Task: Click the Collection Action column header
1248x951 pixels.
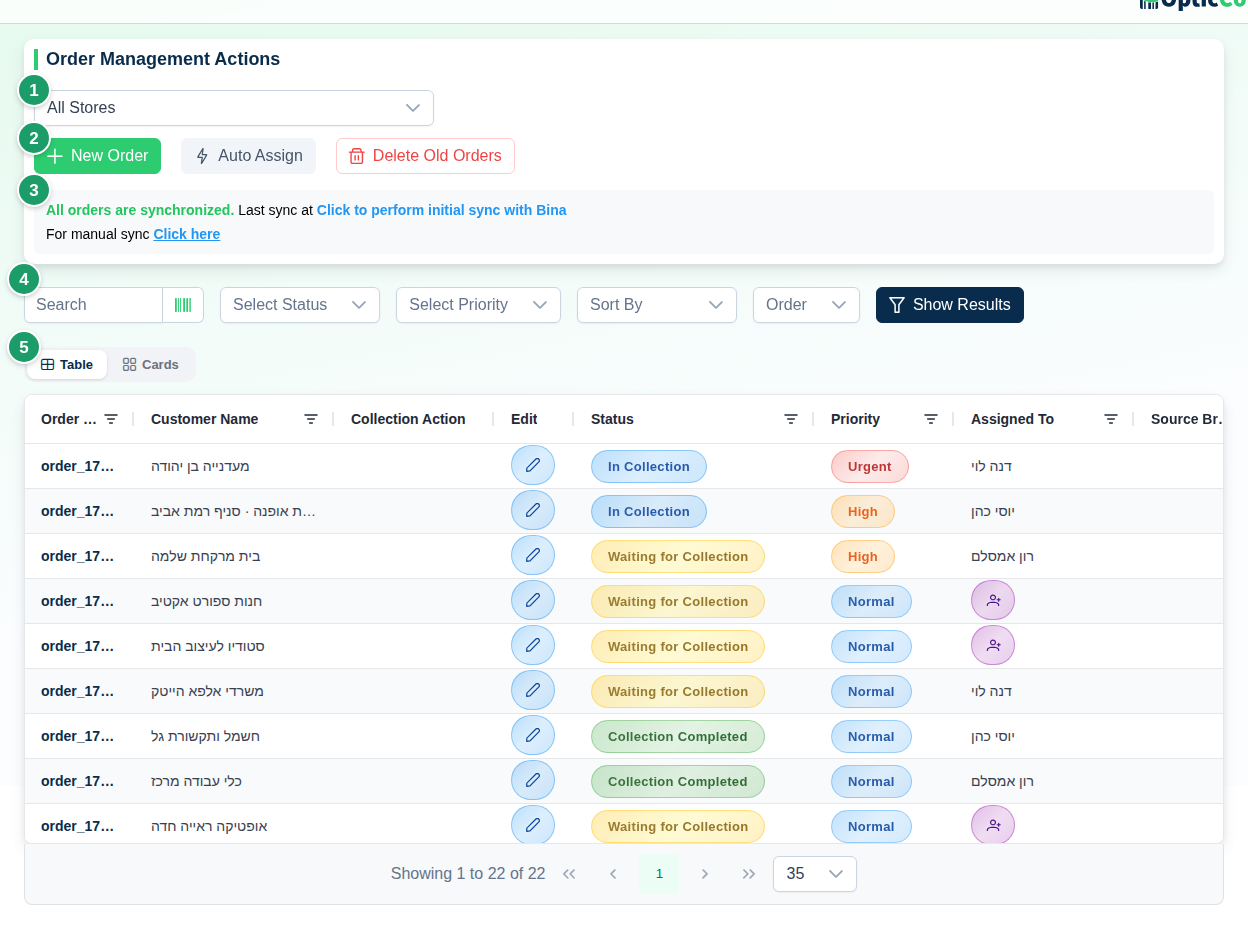Action: (408, 419)
